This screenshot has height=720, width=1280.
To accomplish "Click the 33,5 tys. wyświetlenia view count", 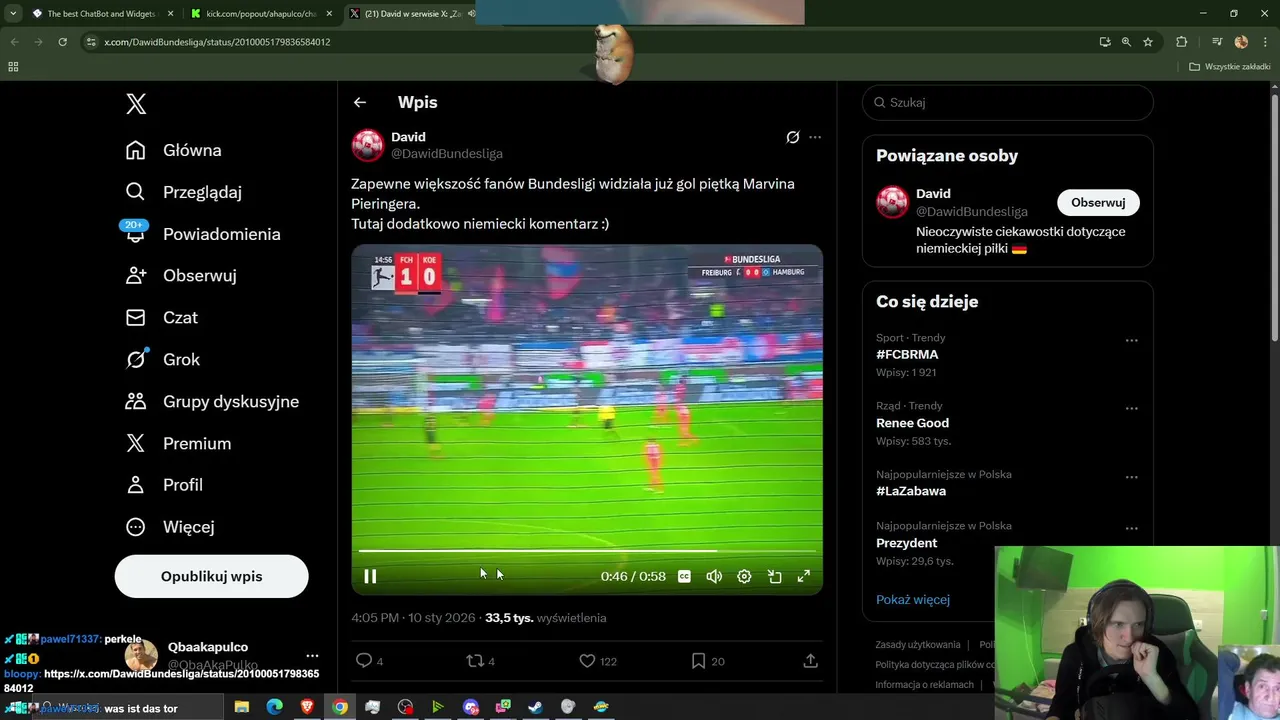I will pyautogui.click(x=545, y=618).
